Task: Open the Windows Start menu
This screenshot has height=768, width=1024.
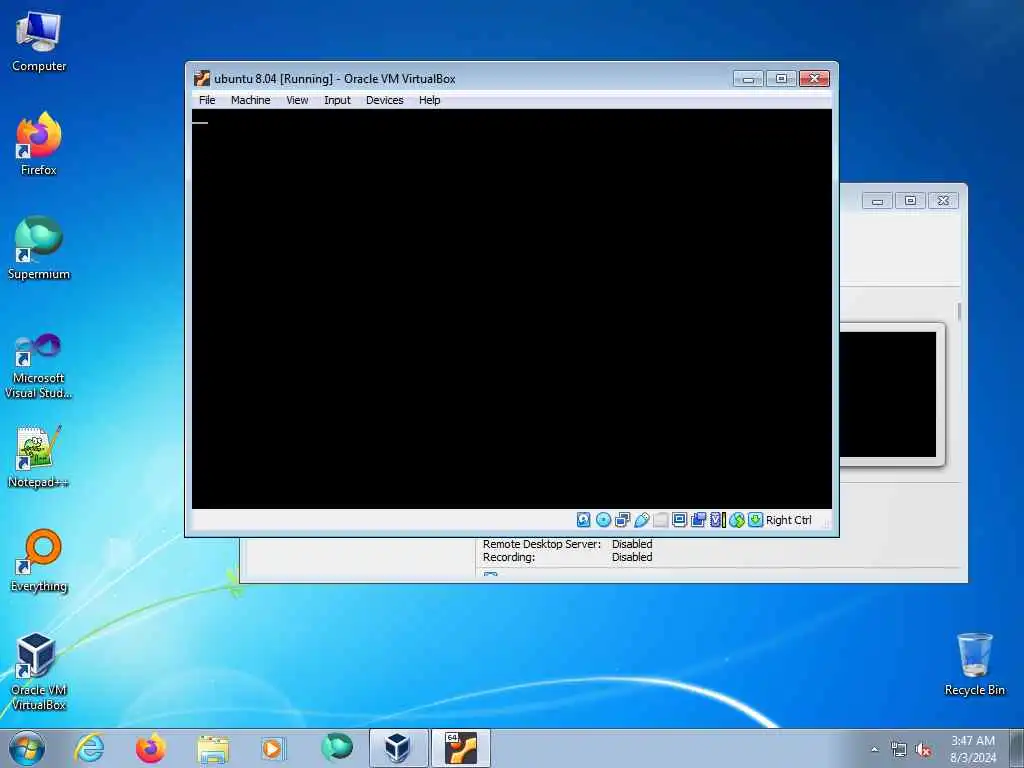Action: point(27,748)
